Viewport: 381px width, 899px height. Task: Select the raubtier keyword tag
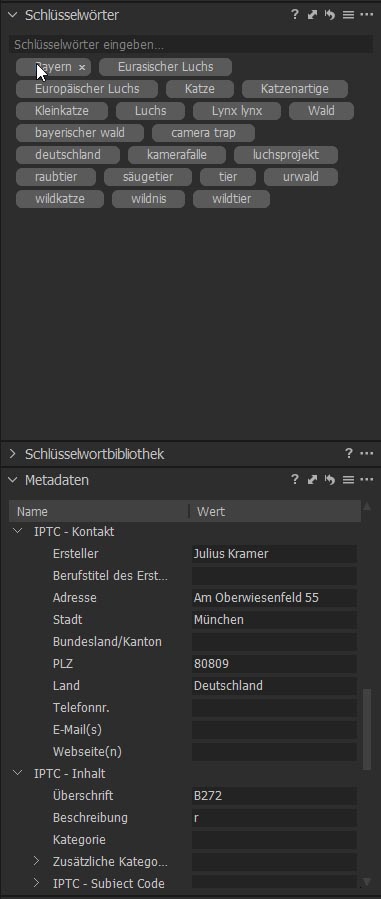click(x=56, y=177)
